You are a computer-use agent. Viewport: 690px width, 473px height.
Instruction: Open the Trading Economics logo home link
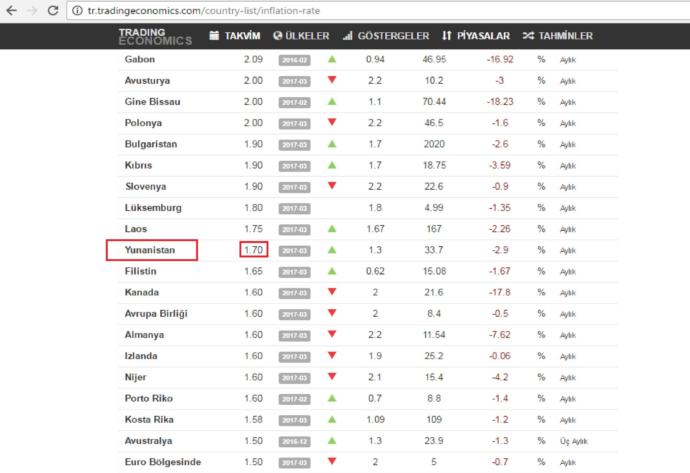click(155, 36)
